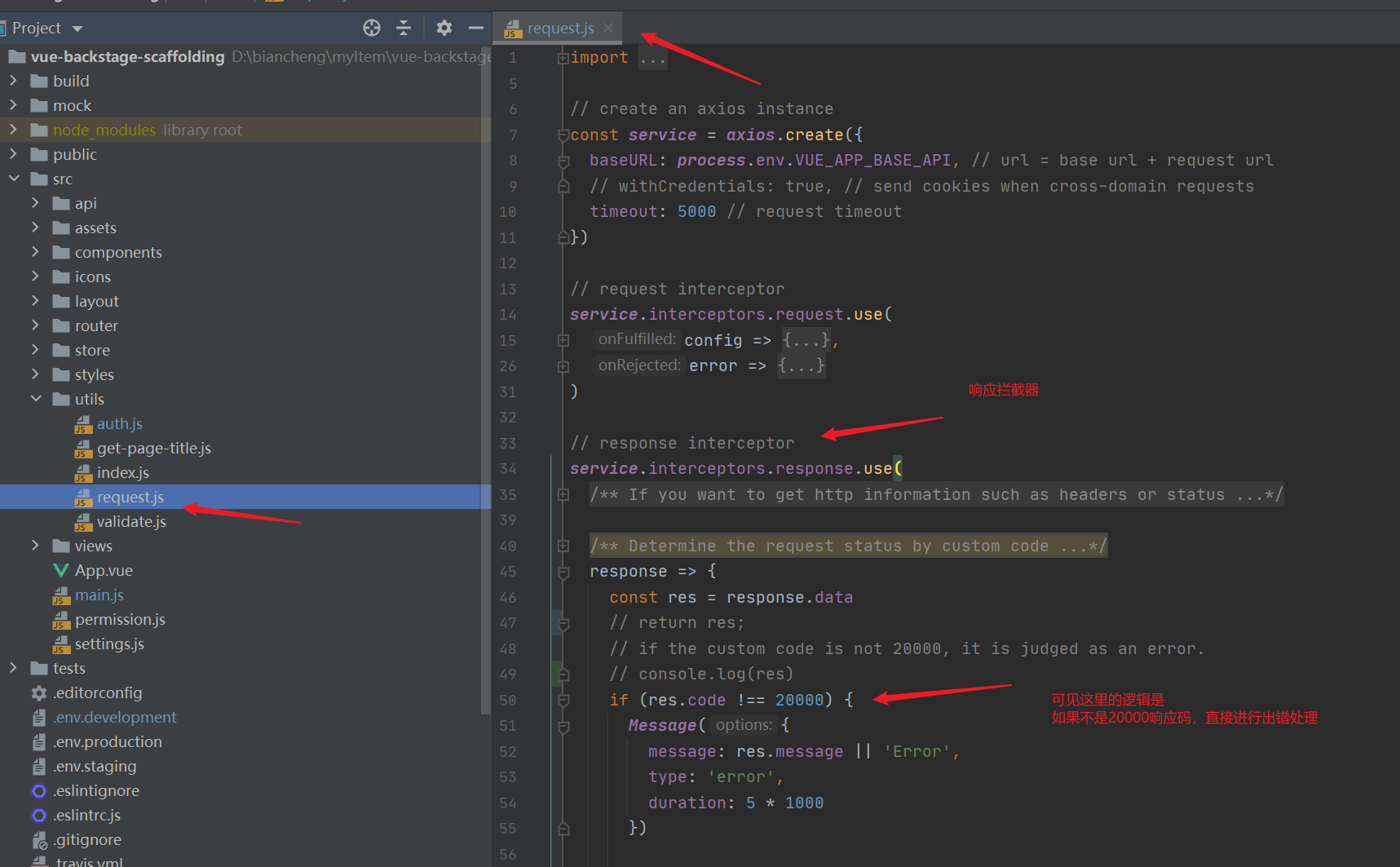Select the main.js file icon
This screenshot has width=1400, height=867.
[61, 595]
